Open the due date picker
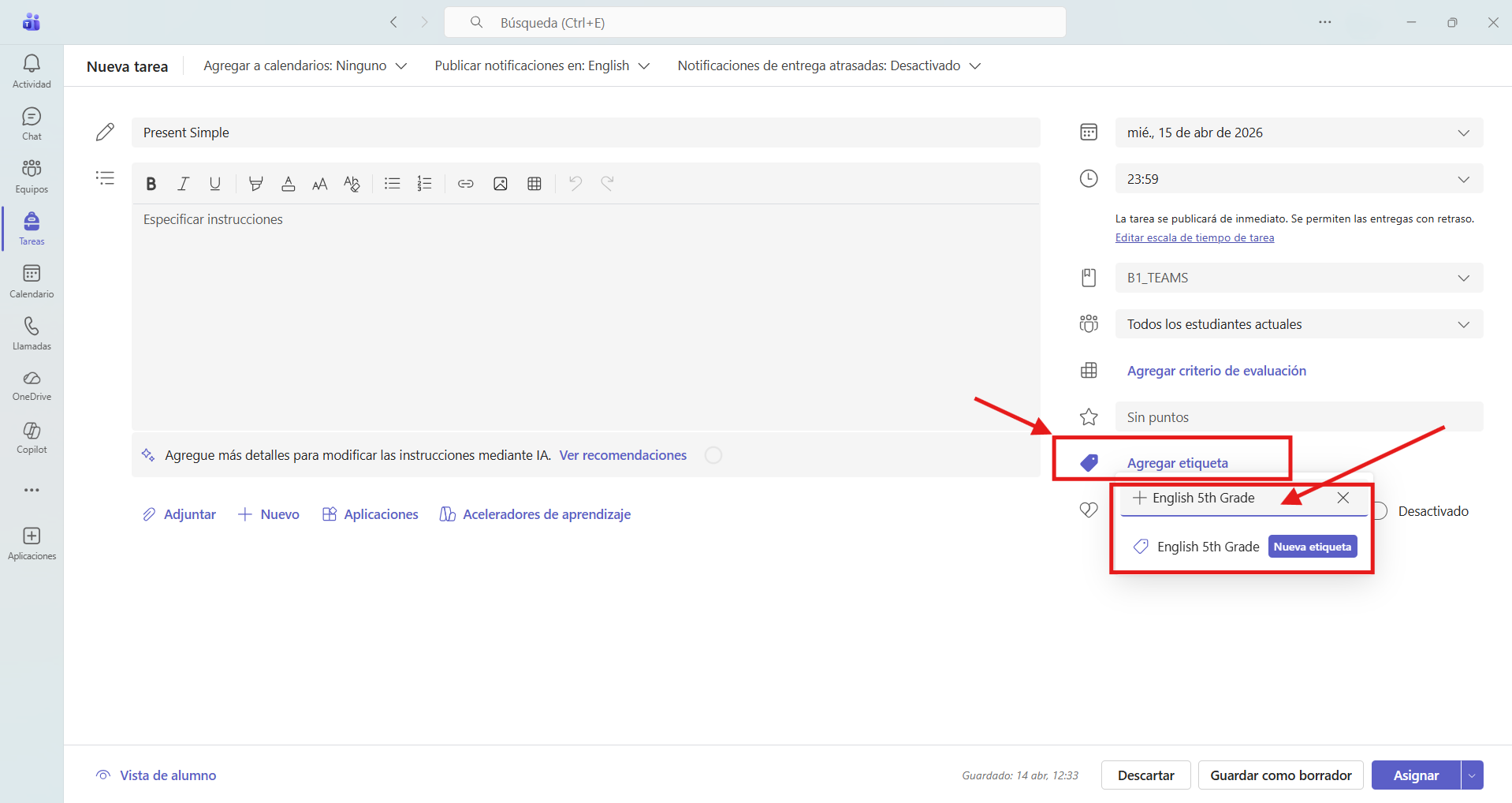The image size is (1512, 803). click(x=1299, y=133)
